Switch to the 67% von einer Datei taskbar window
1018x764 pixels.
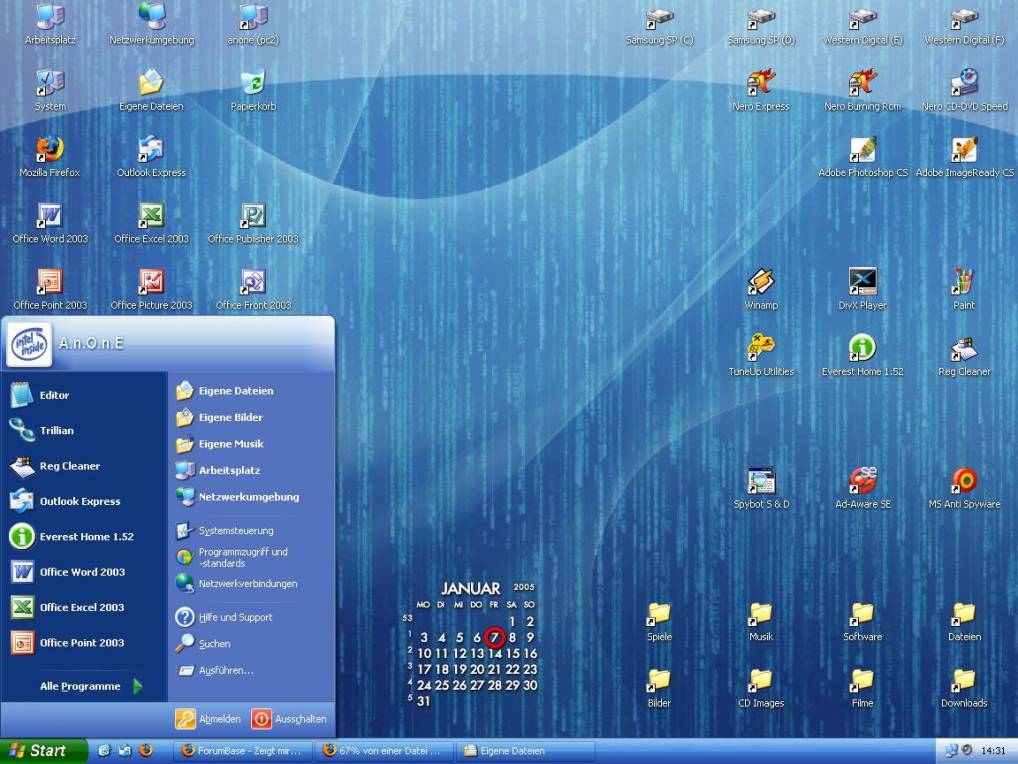click(384, 750)
